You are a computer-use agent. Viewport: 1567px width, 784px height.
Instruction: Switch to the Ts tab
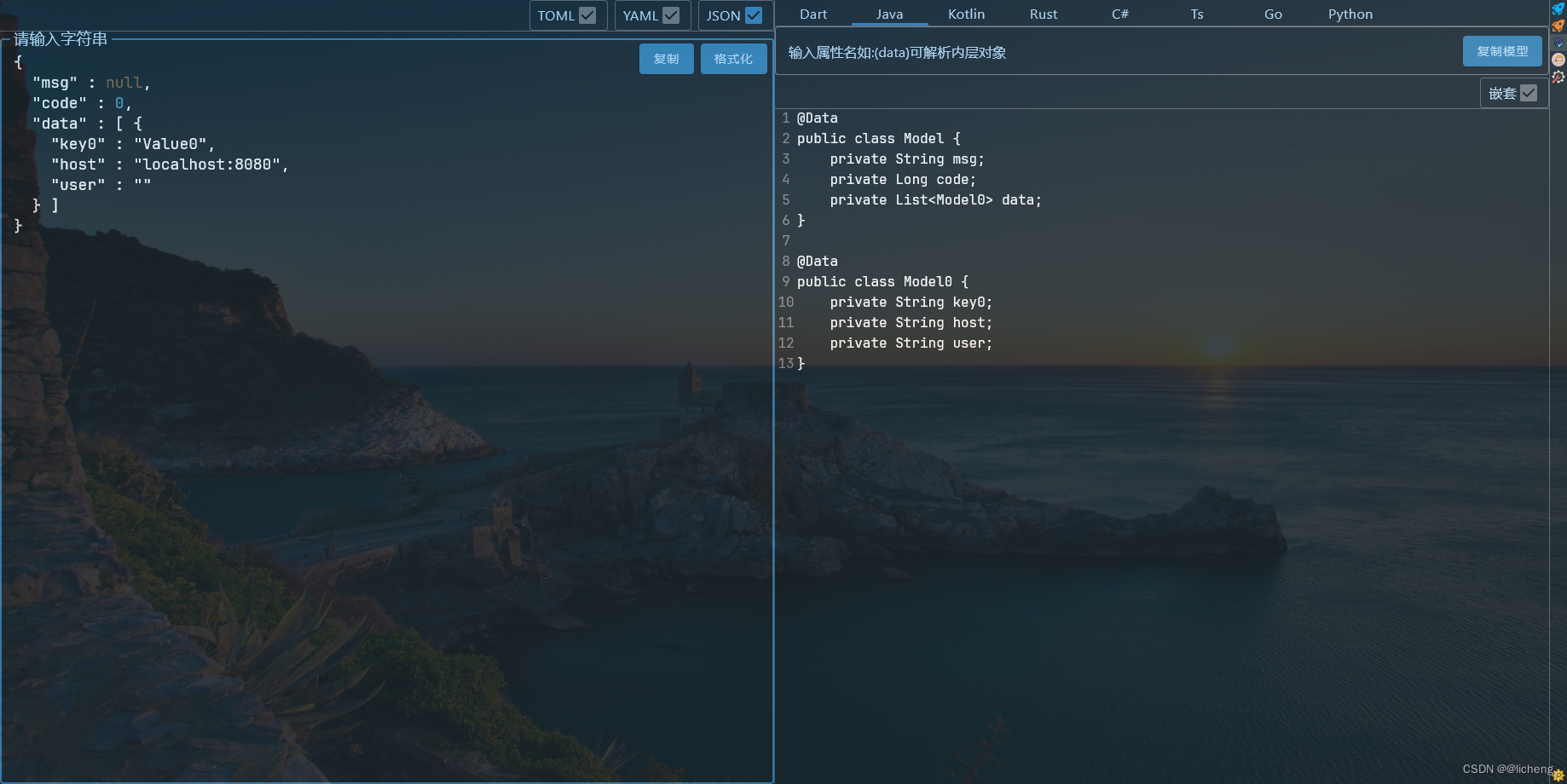1197,14
